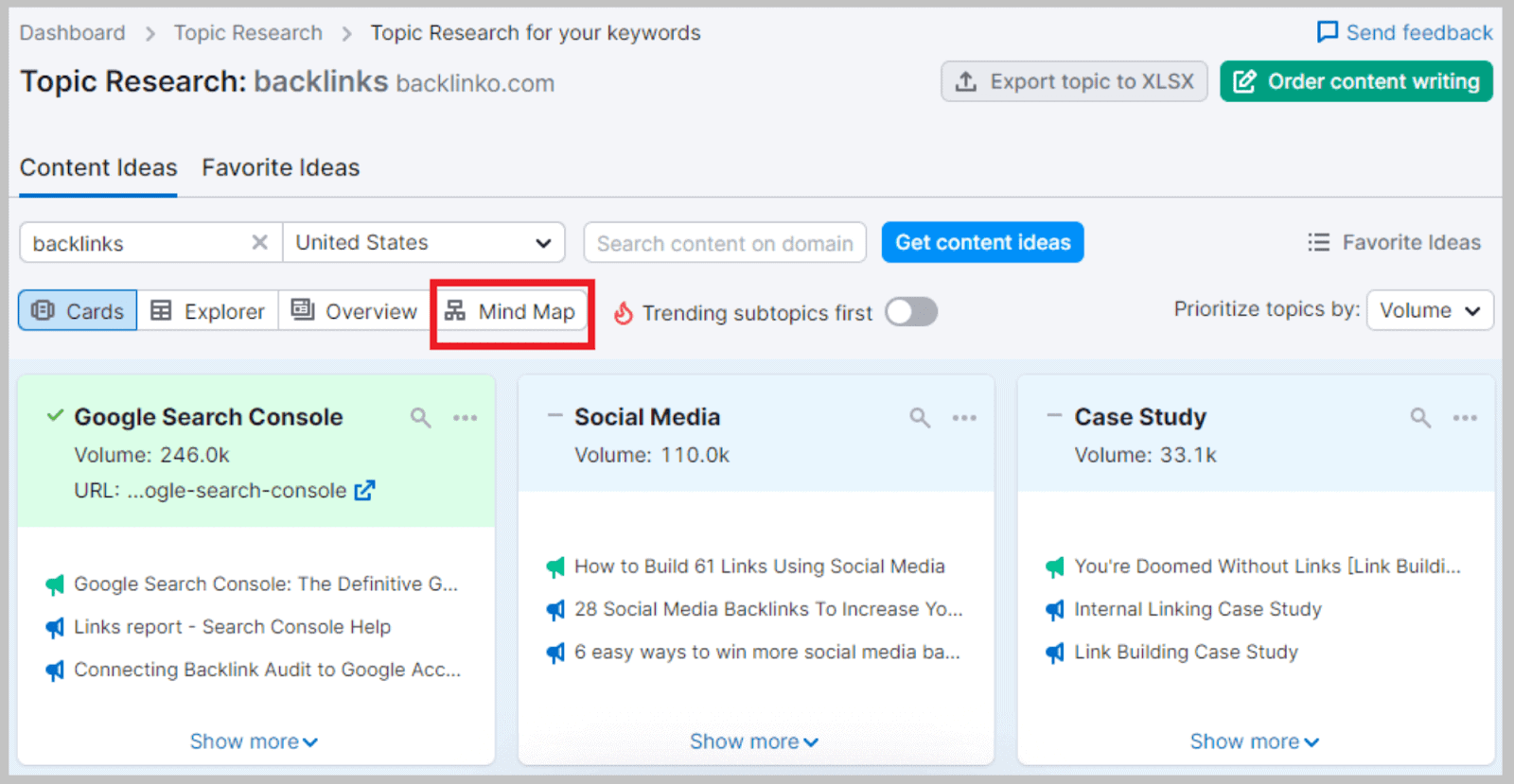The height and width of the screenshot is (784, 1514).
Task: Expand Show more on Social Media card
Action: pos(753,741)
